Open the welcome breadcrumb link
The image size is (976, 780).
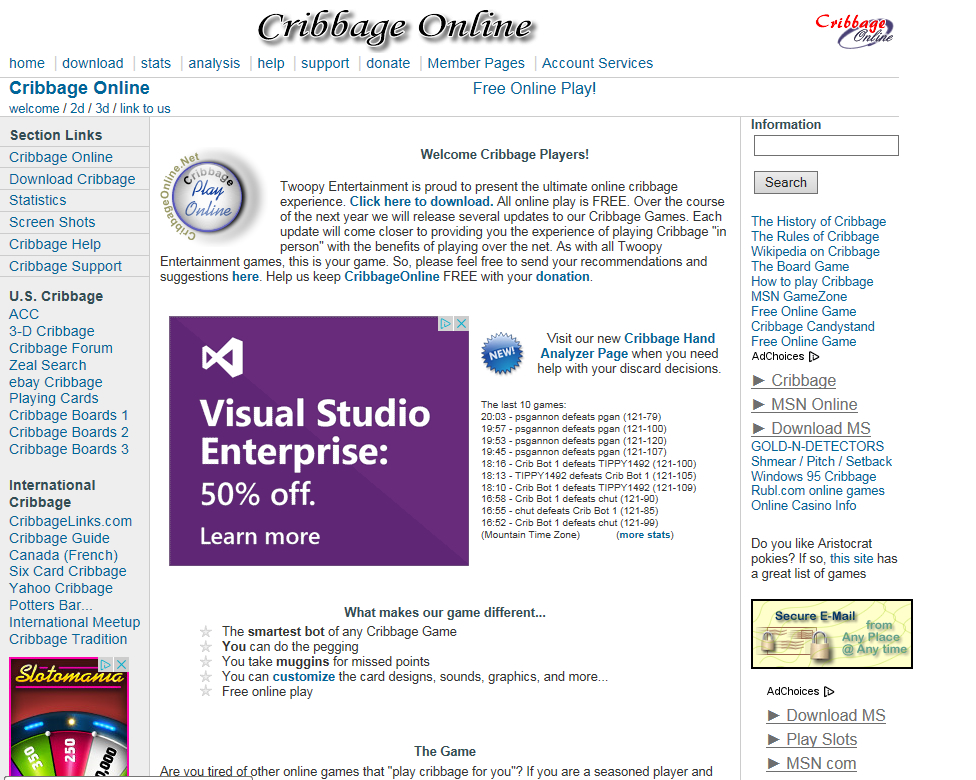tap(34, 108)
